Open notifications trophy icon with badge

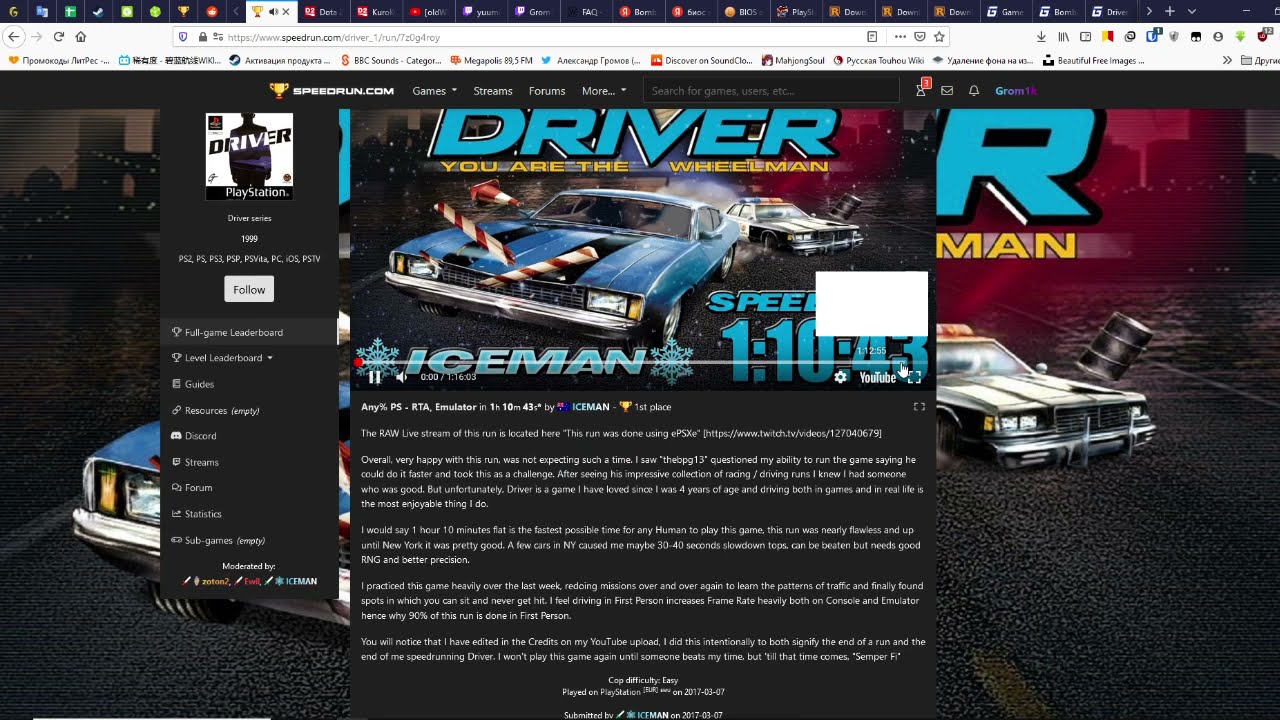tap(921, 90)
